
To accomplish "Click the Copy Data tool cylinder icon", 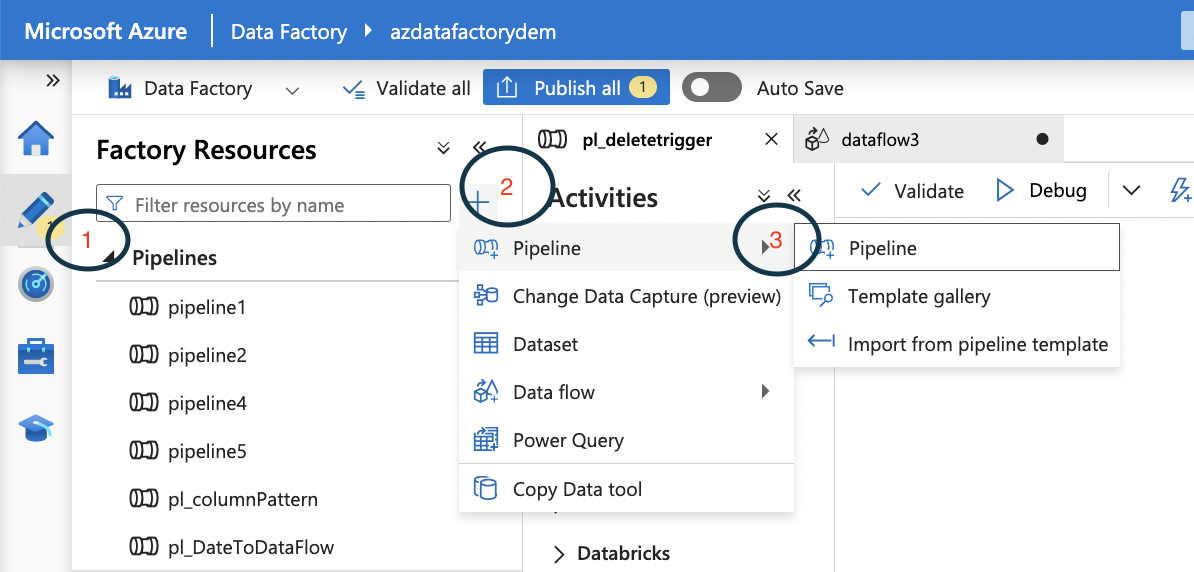I will (x=485, y=488).
